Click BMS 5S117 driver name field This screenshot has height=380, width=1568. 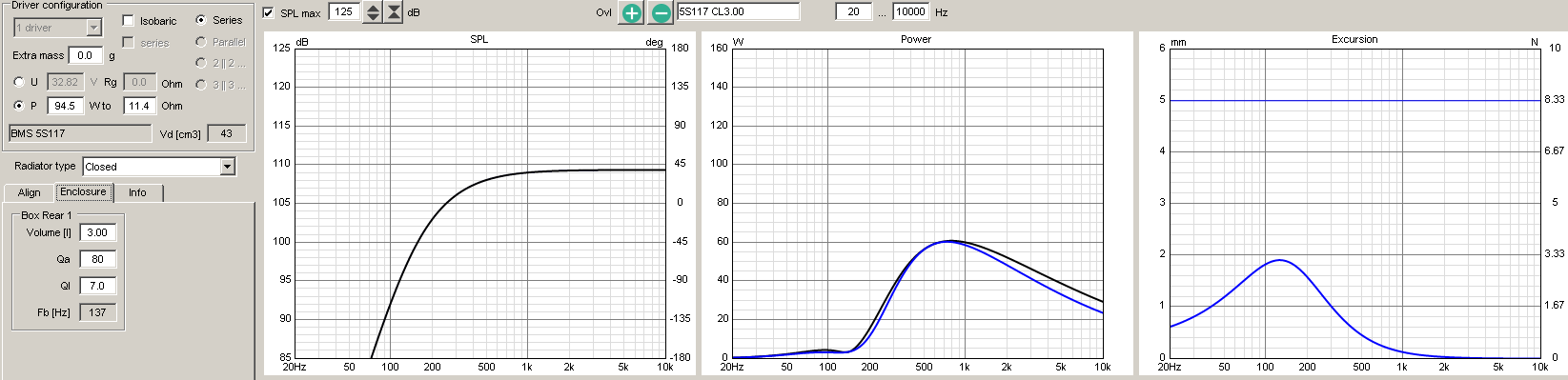(80, 133)
